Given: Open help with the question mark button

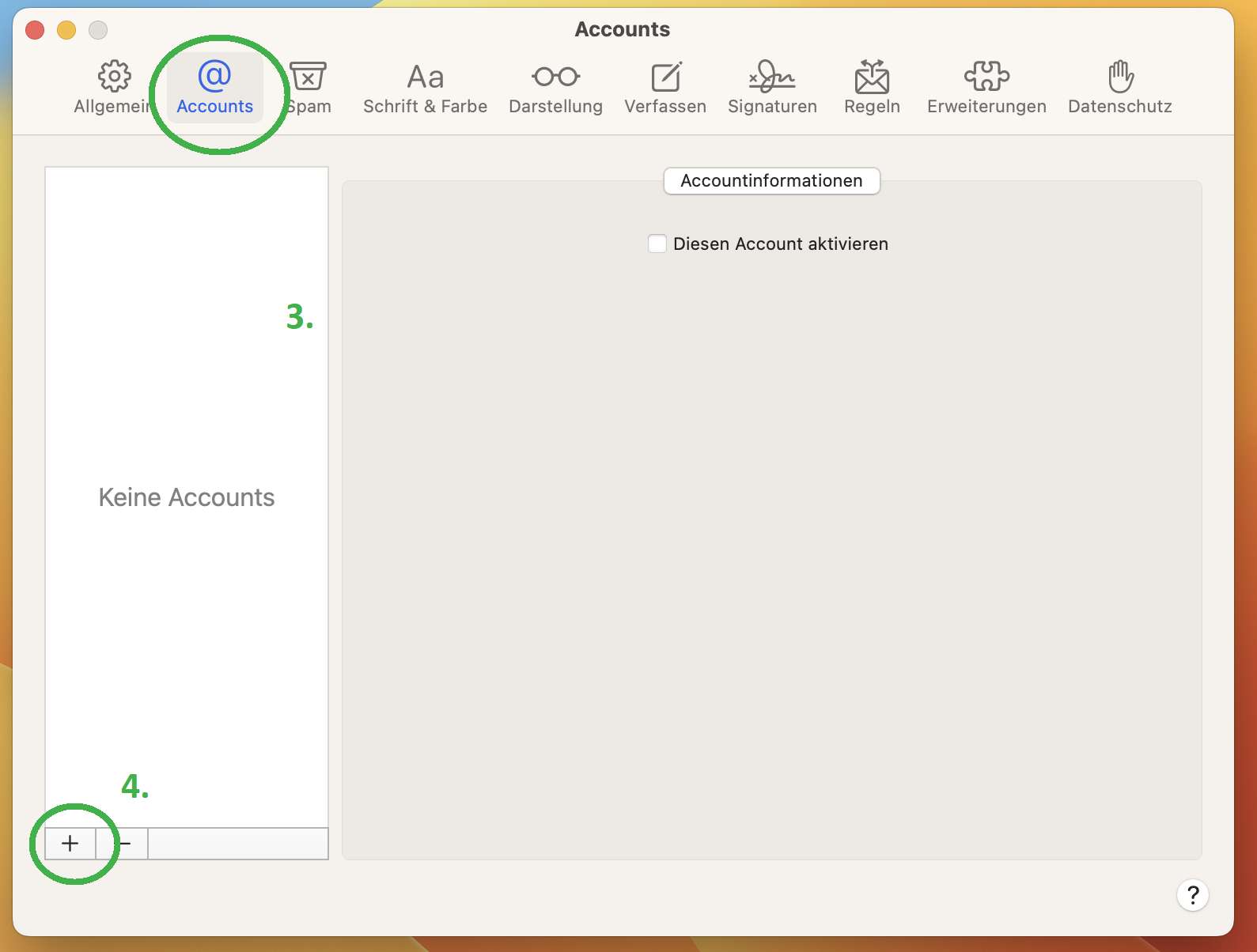Looking at the screenshot, I should [x=1192, y=895].
